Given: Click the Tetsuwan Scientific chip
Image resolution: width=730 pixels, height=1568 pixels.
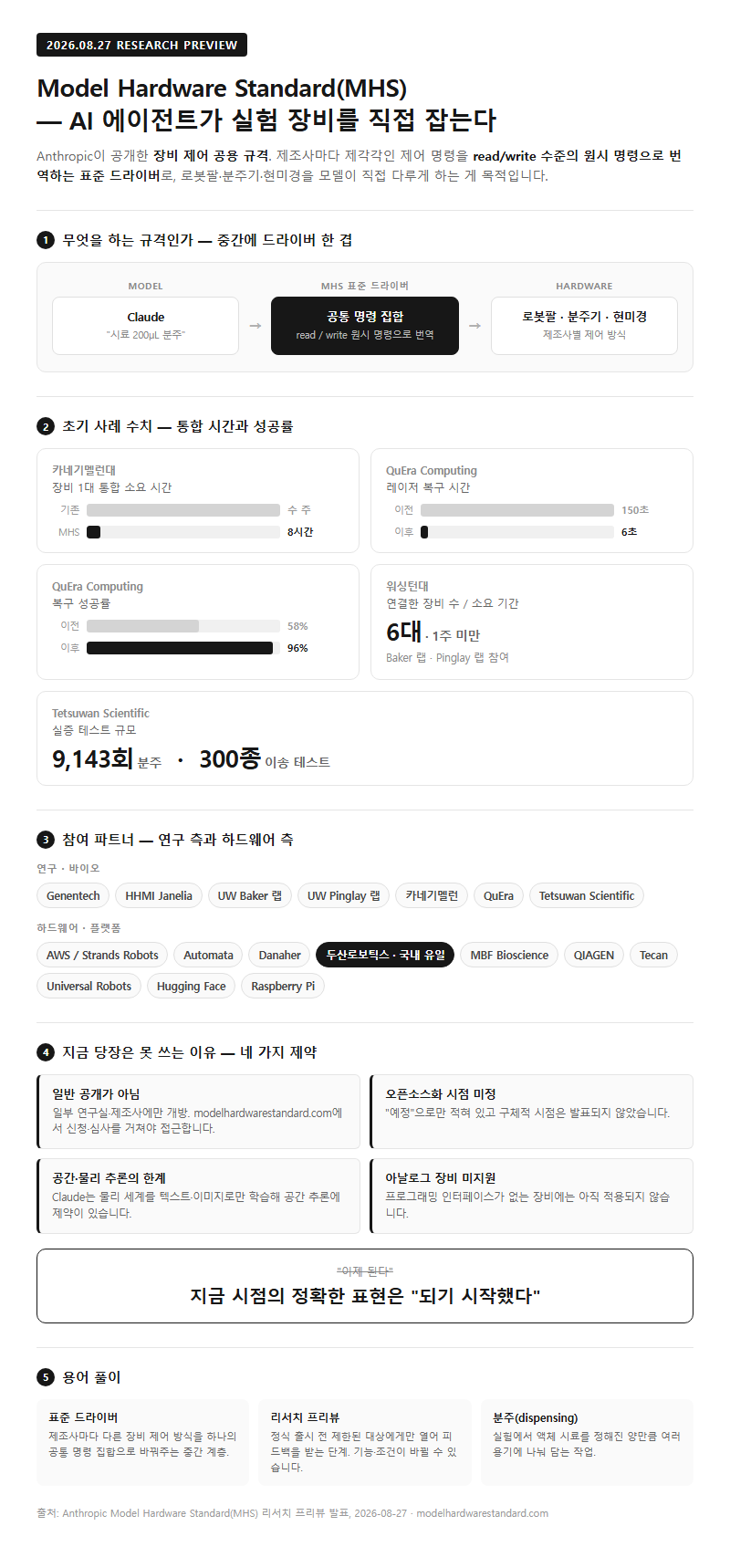Looking at the screenshot, I should click(587, 895).
